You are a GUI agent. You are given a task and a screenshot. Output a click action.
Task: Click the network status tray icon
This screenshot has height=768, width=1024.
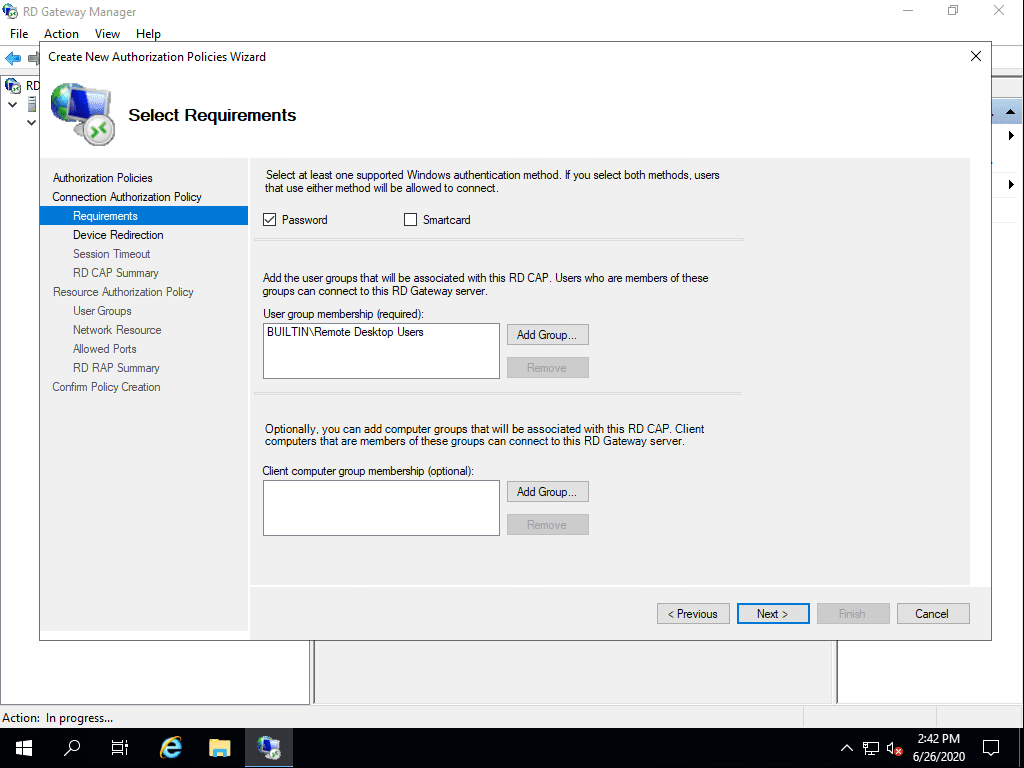(x=871, y=748)
